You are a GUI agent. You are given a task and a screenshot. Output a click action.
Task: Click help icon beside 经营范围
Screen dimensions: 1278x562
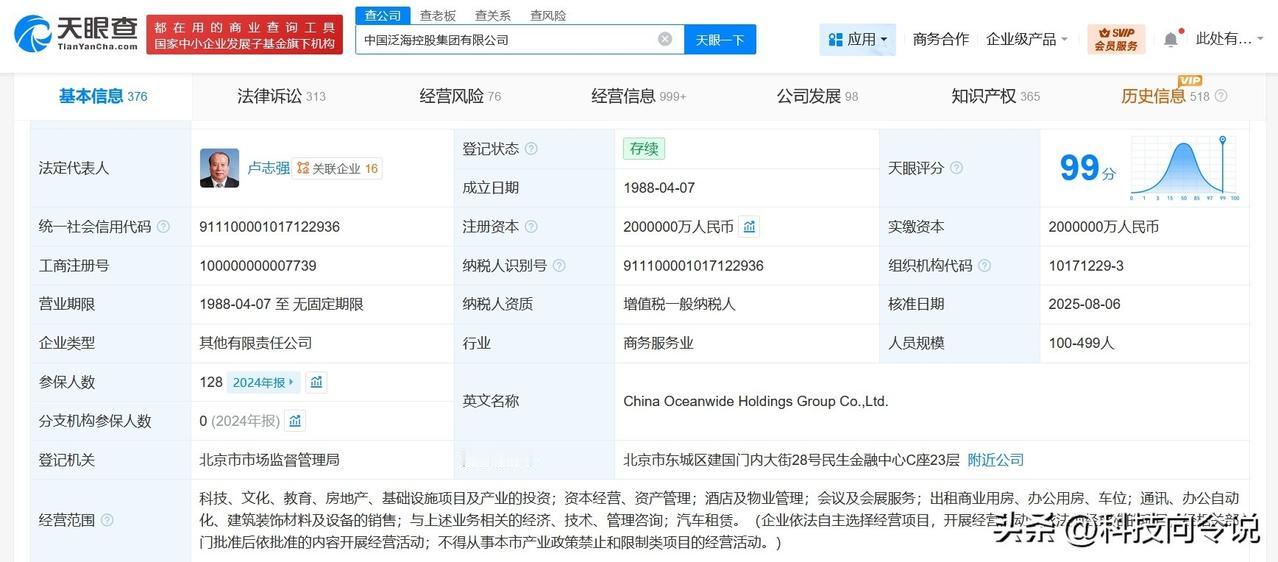coord(107,520)
